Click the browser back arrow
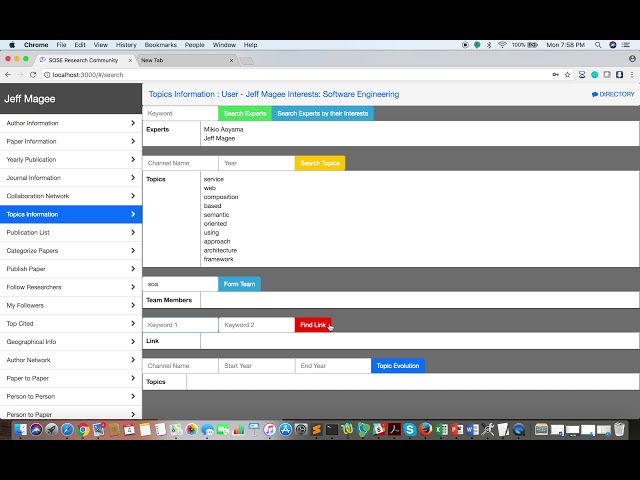Viewport: 640px width, 480px height. [x=8, y=75]
